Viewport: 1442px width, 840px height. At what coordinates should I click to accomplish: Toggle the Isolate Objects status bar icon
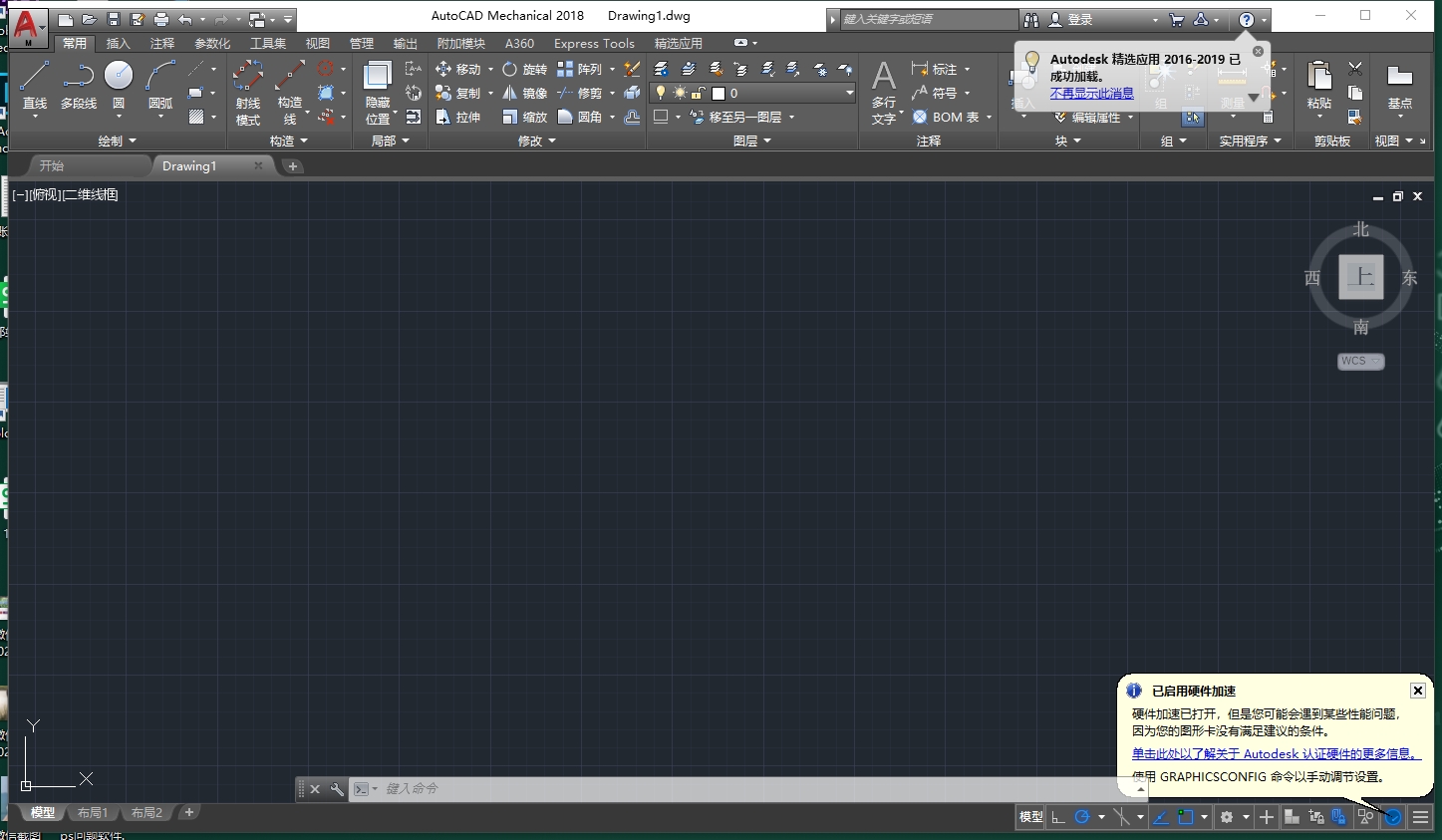pyautogui.click(x=1365, y=817)
